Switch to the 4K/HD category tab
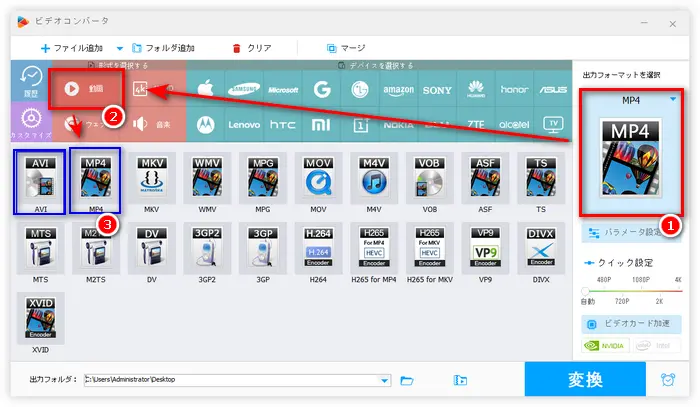Screen dimensions: 700x407 (x=153, y=88)
